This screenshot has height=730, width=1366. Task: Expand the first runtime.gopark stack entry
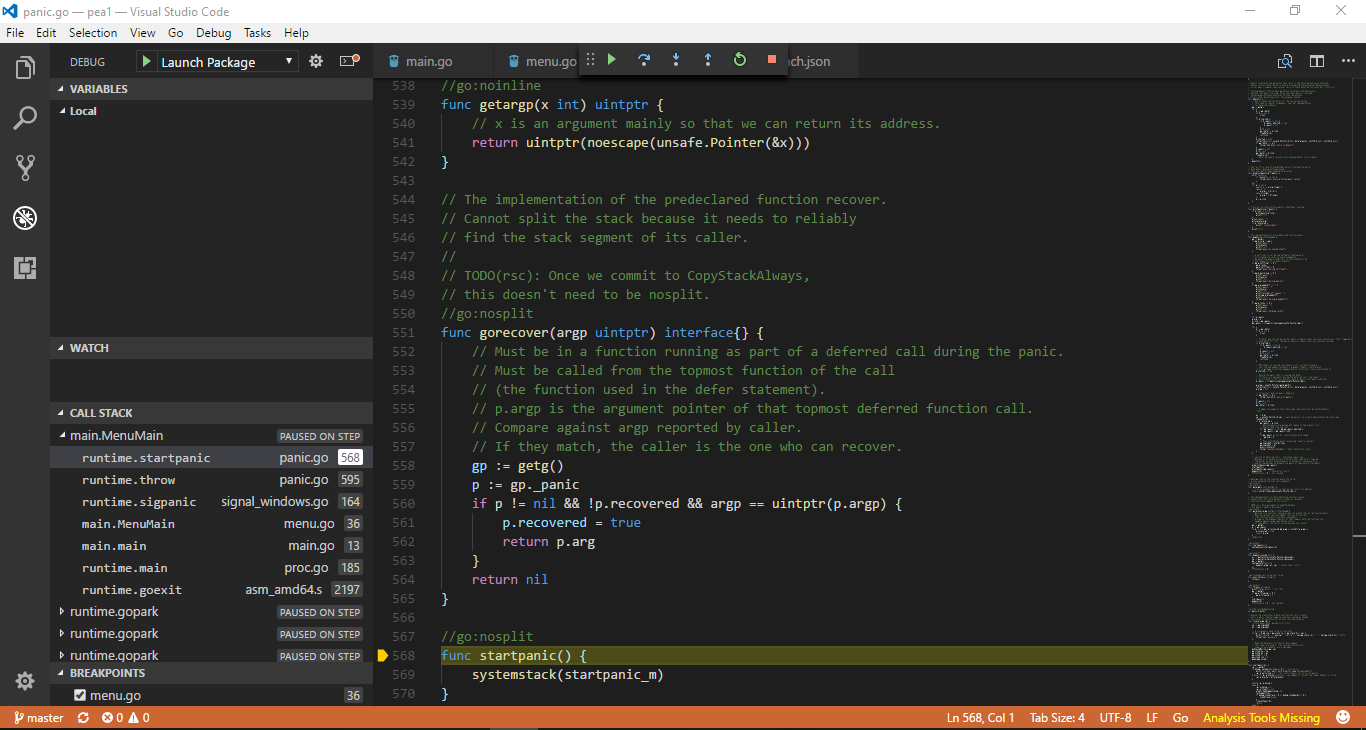pos(60,611)
